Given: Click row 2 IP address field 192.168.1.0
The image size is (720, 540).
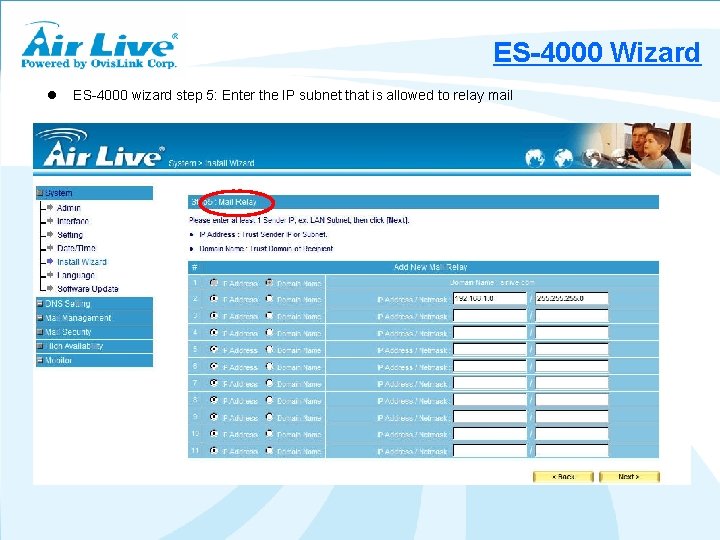Looking at the screenshot, I should [x=489, y=298].
